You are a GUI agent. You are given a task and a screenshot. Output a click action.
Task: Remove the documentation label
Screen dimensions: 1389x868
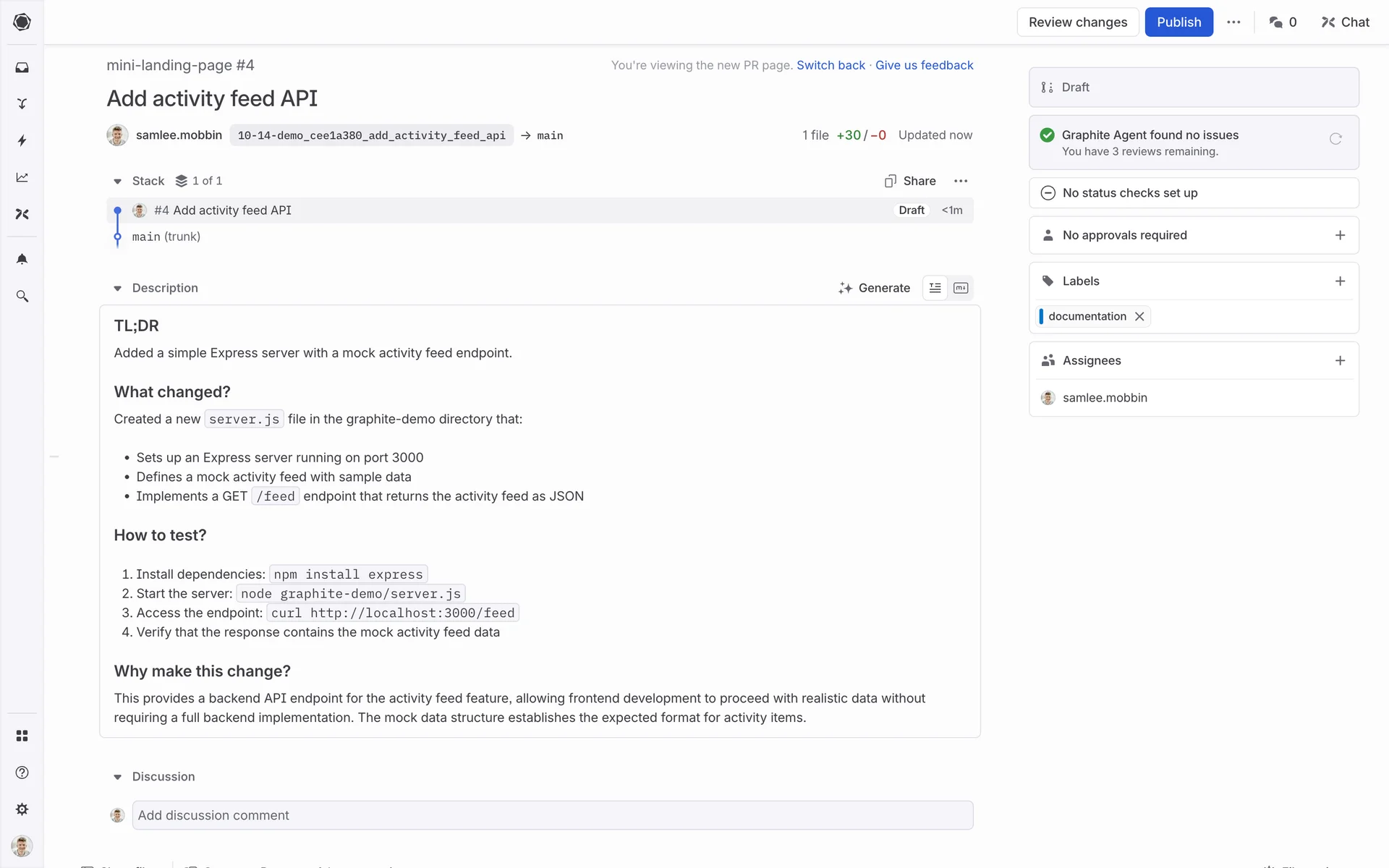[1139, 316]
